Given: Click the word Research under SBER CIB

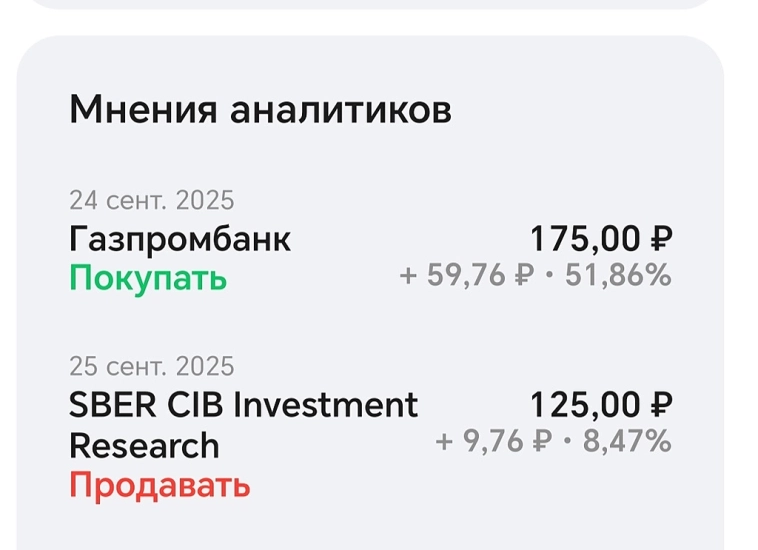Looking at the screenshot, I should pyautogui.click(x=144, y=445).
